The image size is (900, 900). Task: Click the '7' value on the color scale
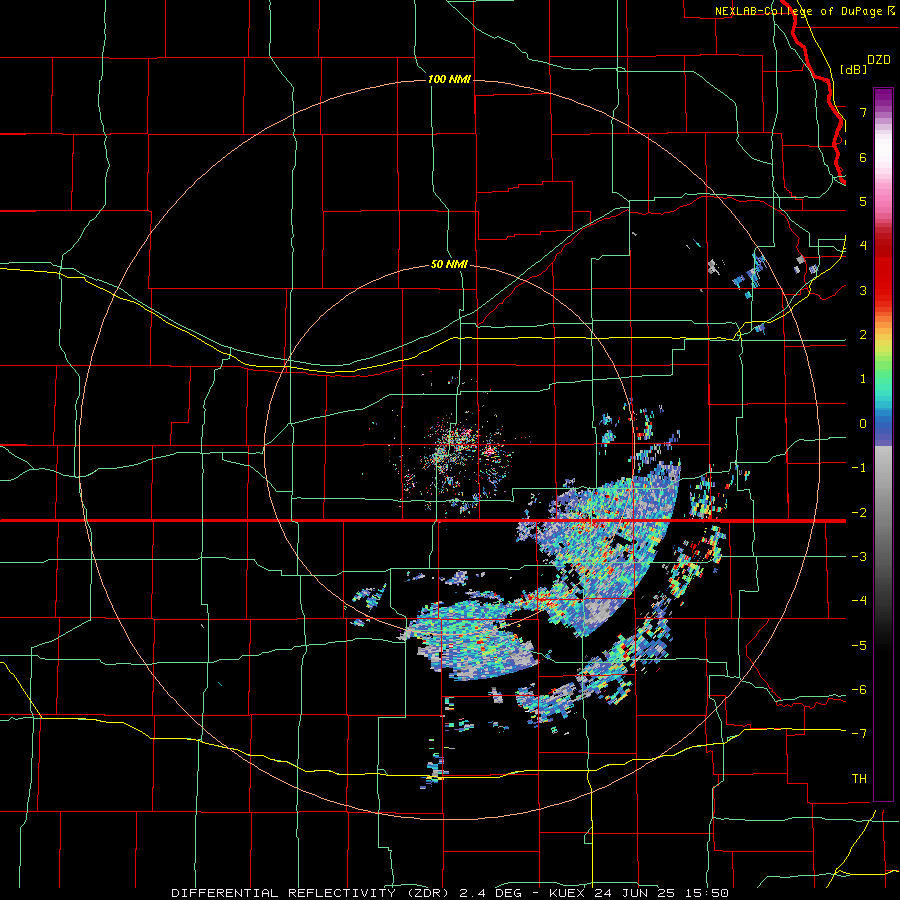[x=863, y=112]
